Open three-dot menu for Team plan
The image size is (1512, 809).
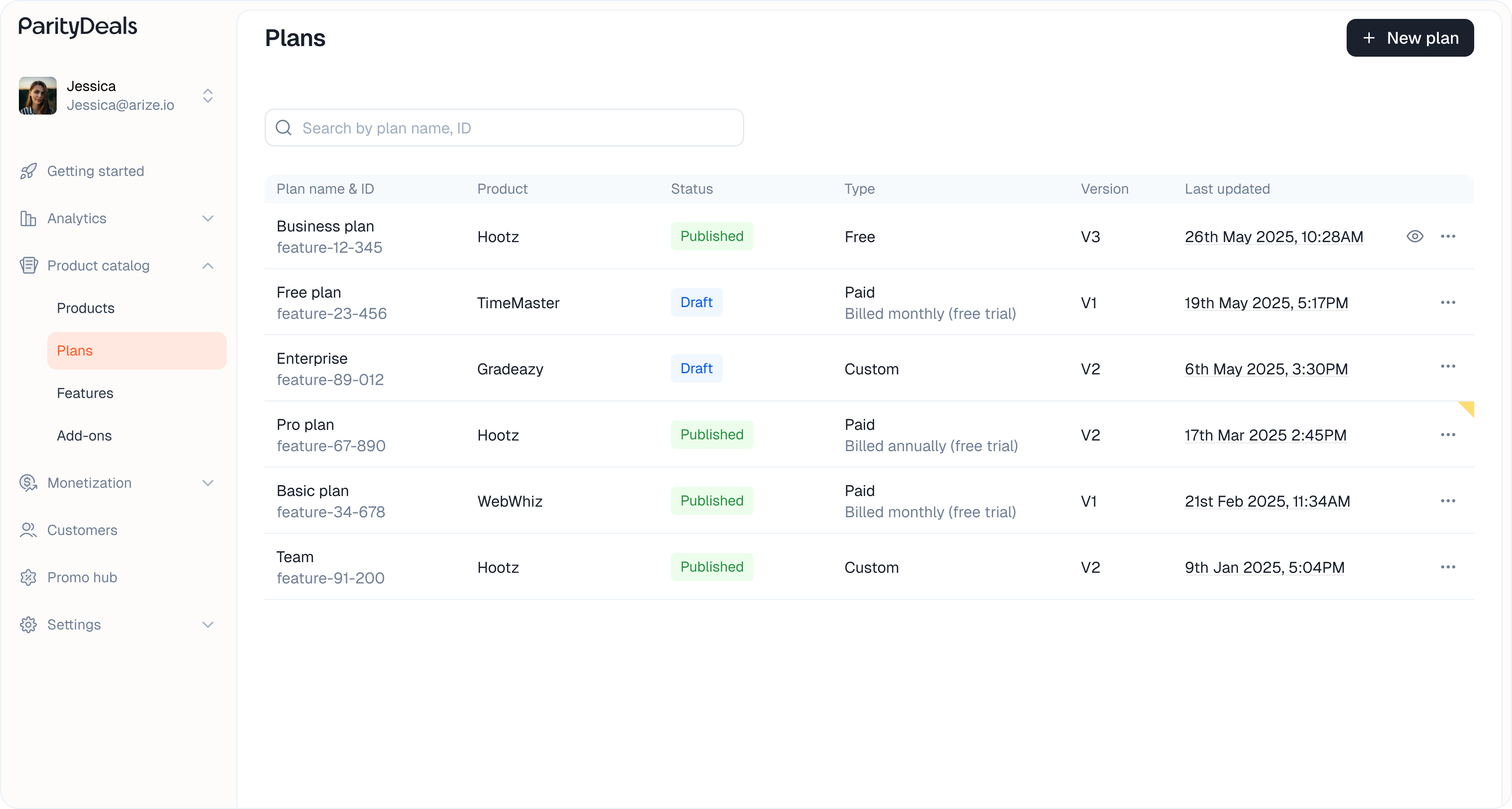(x=1447, y=567)
